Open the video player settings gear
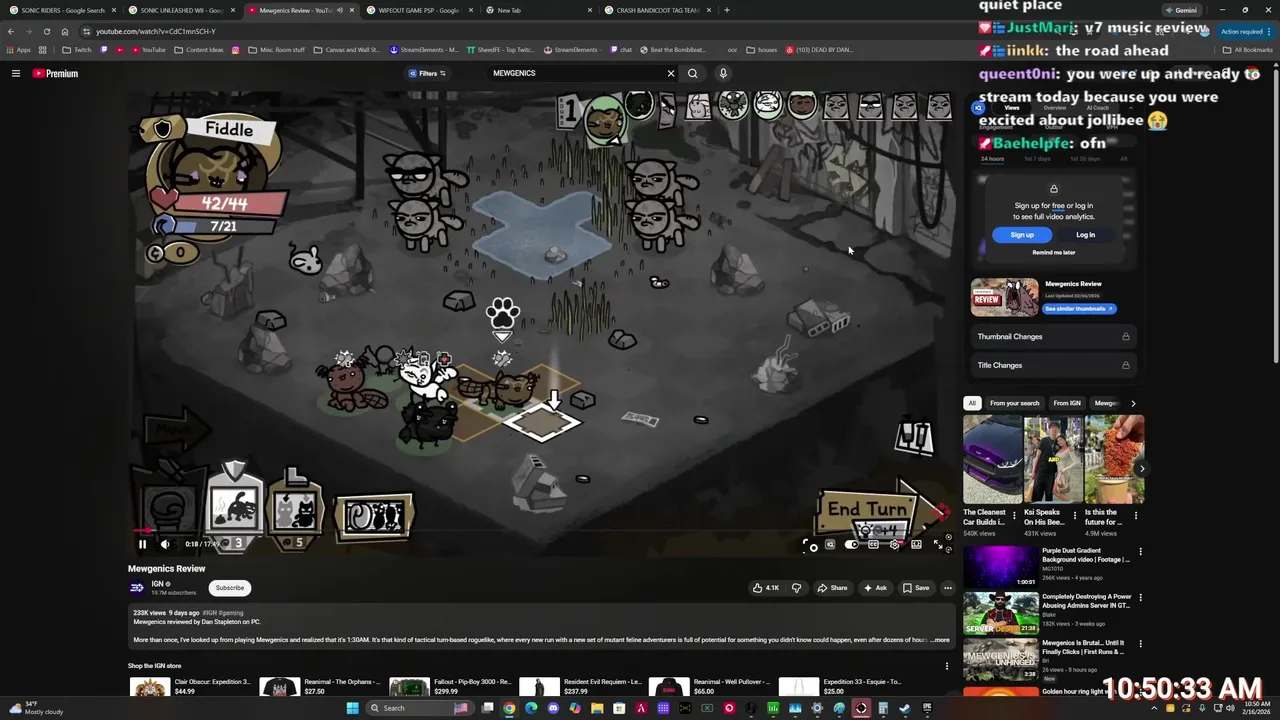 pos(894,545)
